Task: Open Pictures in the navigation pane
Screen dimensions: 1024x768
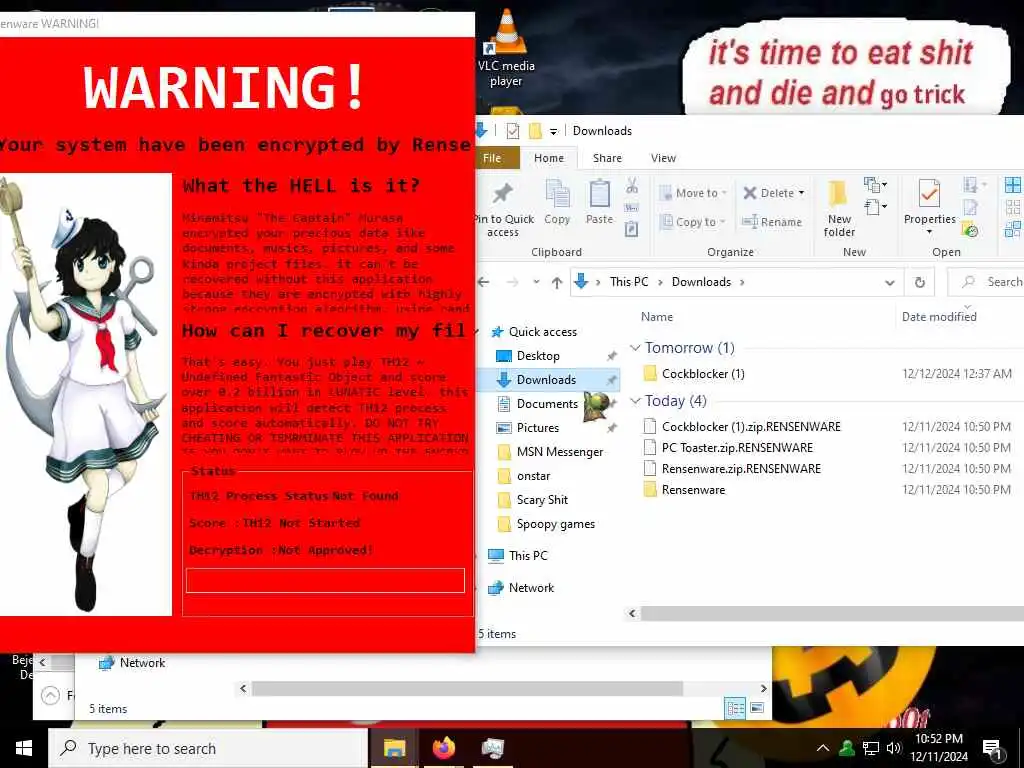Action: click(x=537, y=428)
